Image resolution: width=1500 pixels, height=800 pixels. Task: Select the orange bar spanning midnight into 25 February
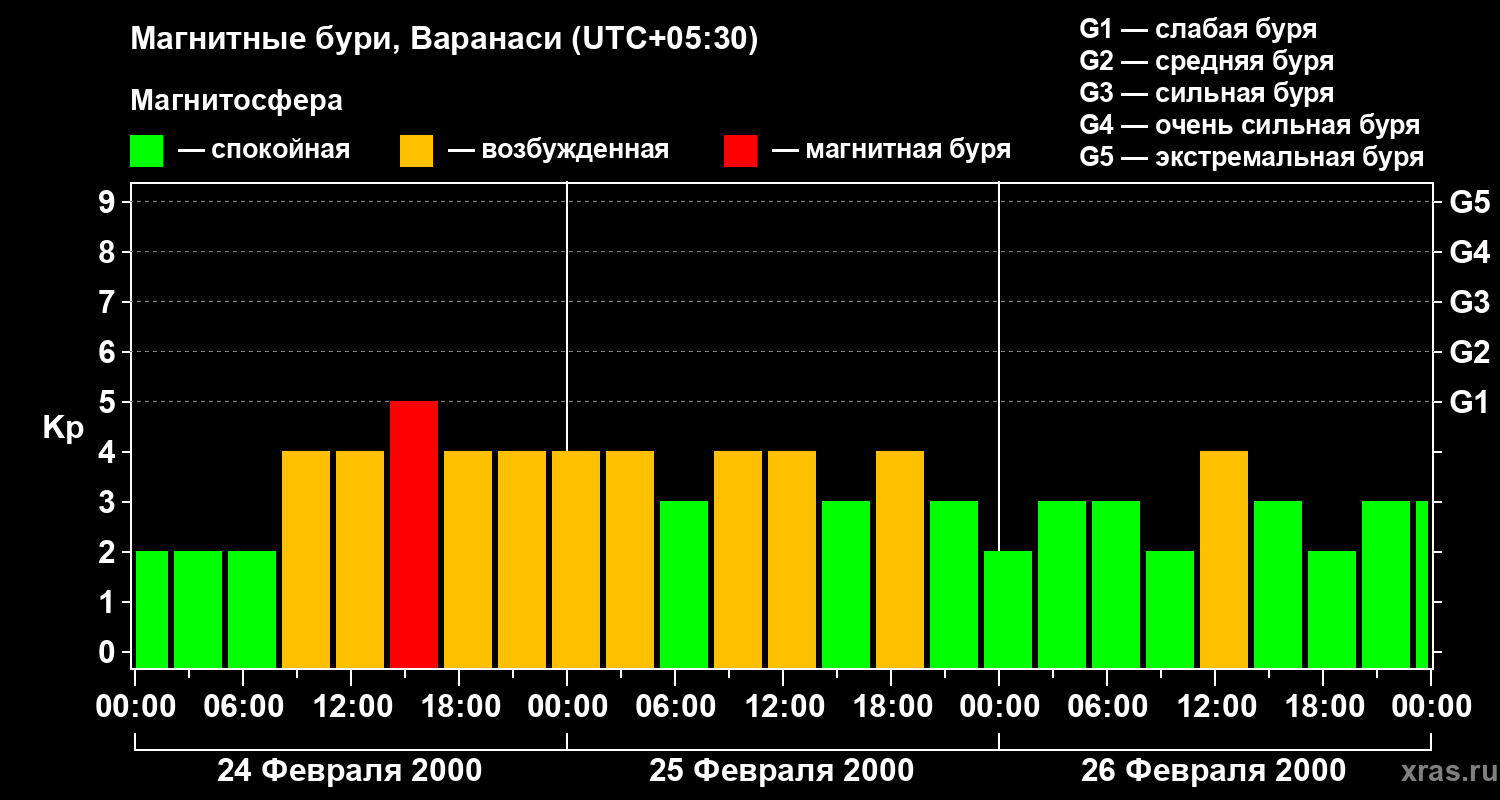click(x=576, y=559)
